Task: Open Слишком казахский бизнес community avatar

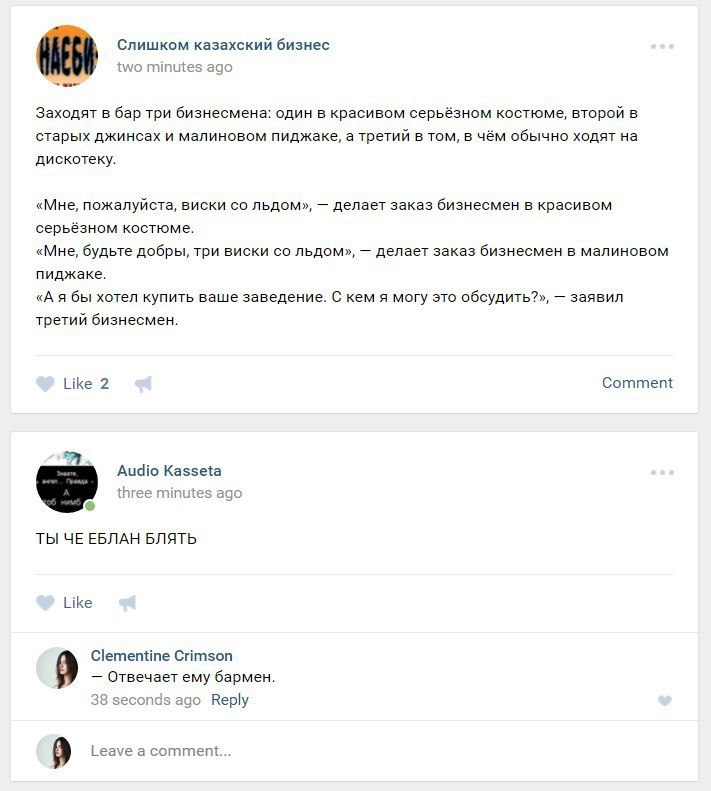Action: 67,55
